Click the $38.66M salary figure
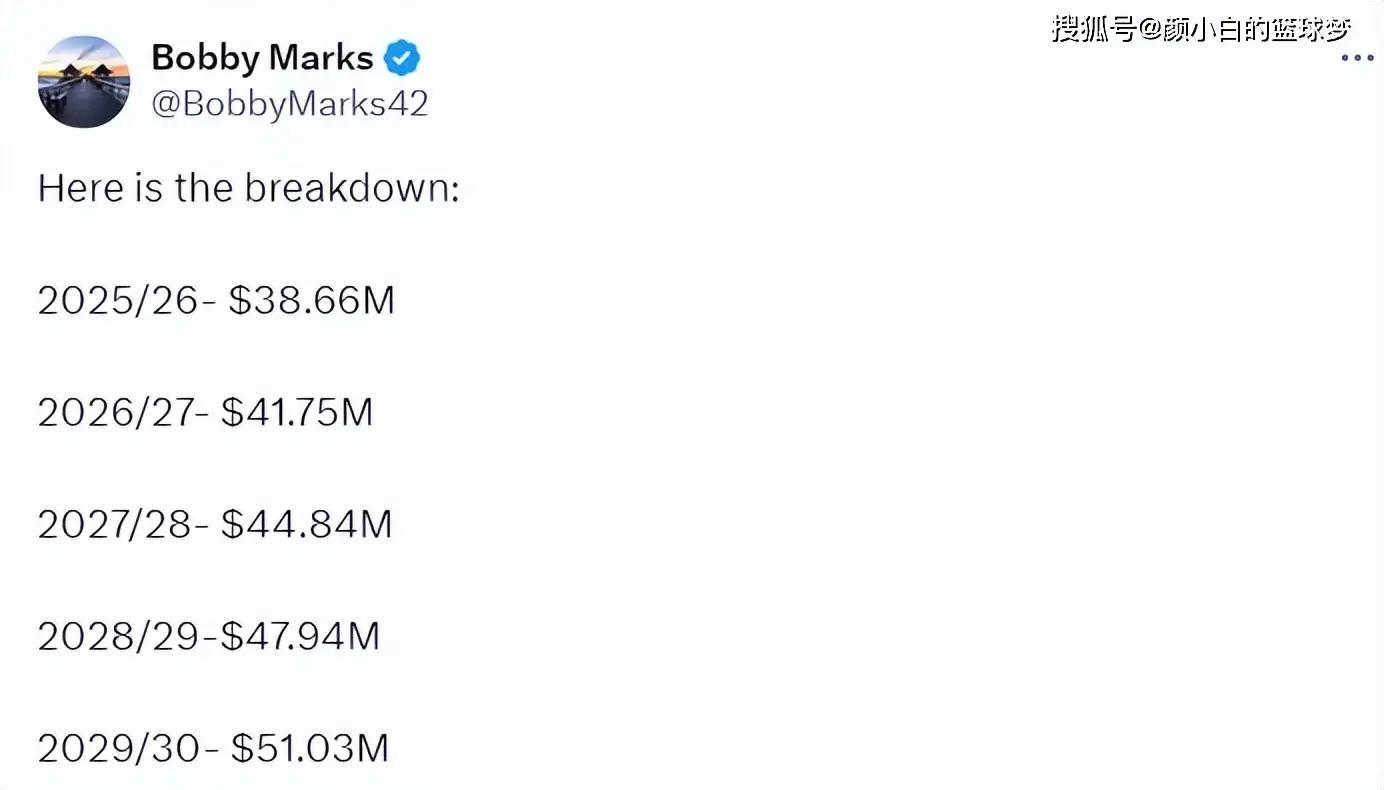This screenshot has width=1384, height=790. (x=312, y=300)
